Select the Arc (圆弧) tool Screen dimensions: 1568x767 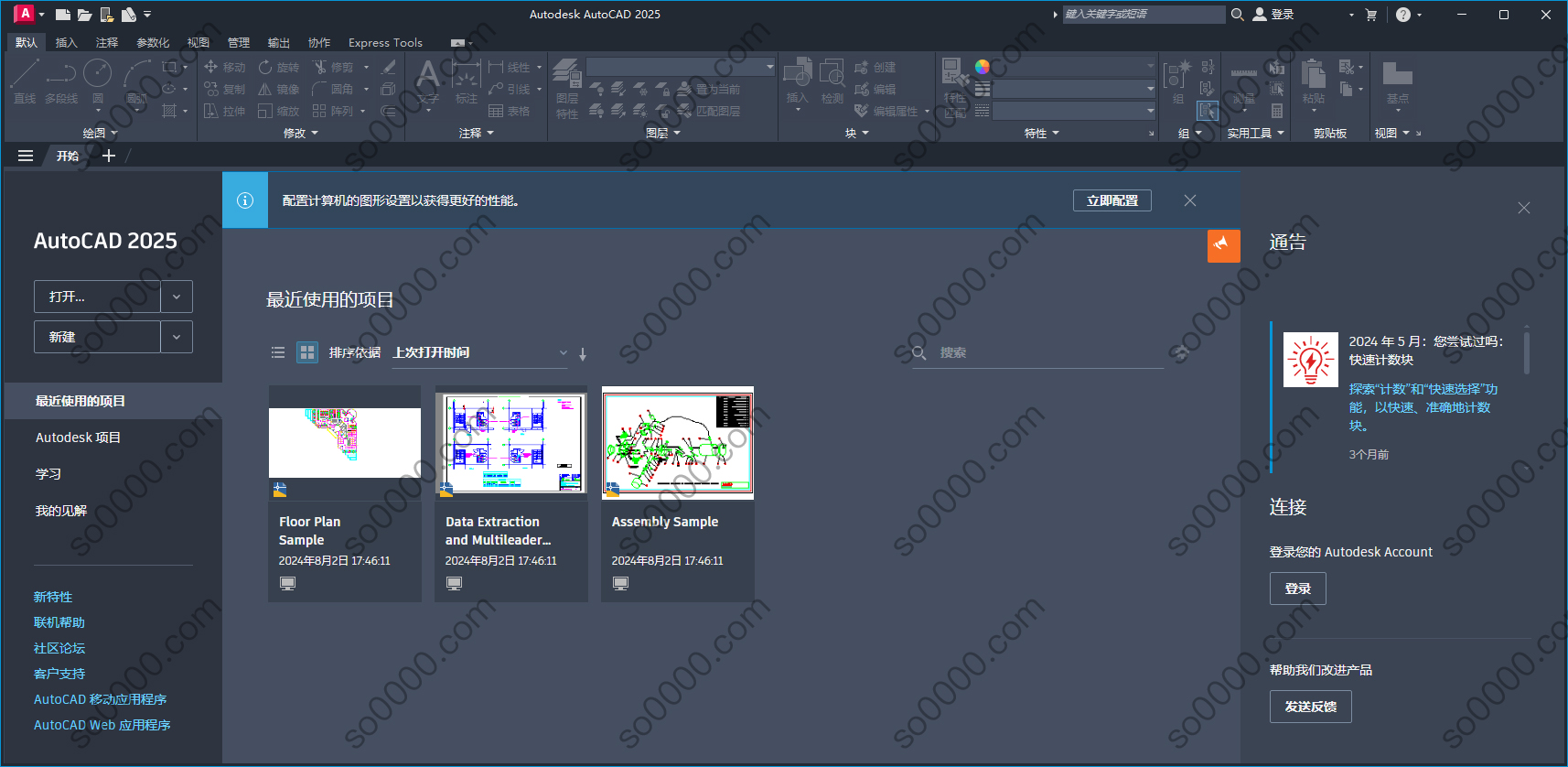coord(136,81)
